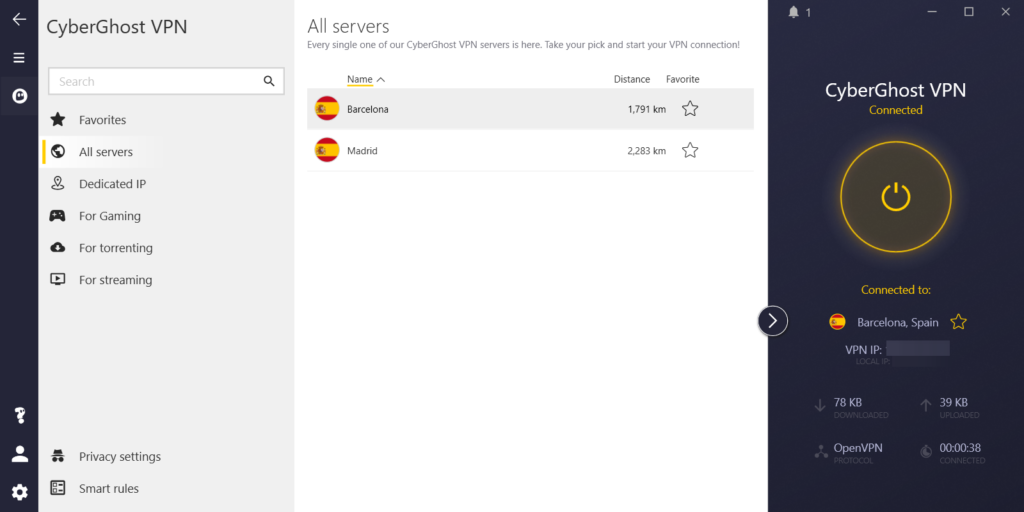Screen dimensions: 1024x512
Task: Open Privacy settings
Action: 119,457
